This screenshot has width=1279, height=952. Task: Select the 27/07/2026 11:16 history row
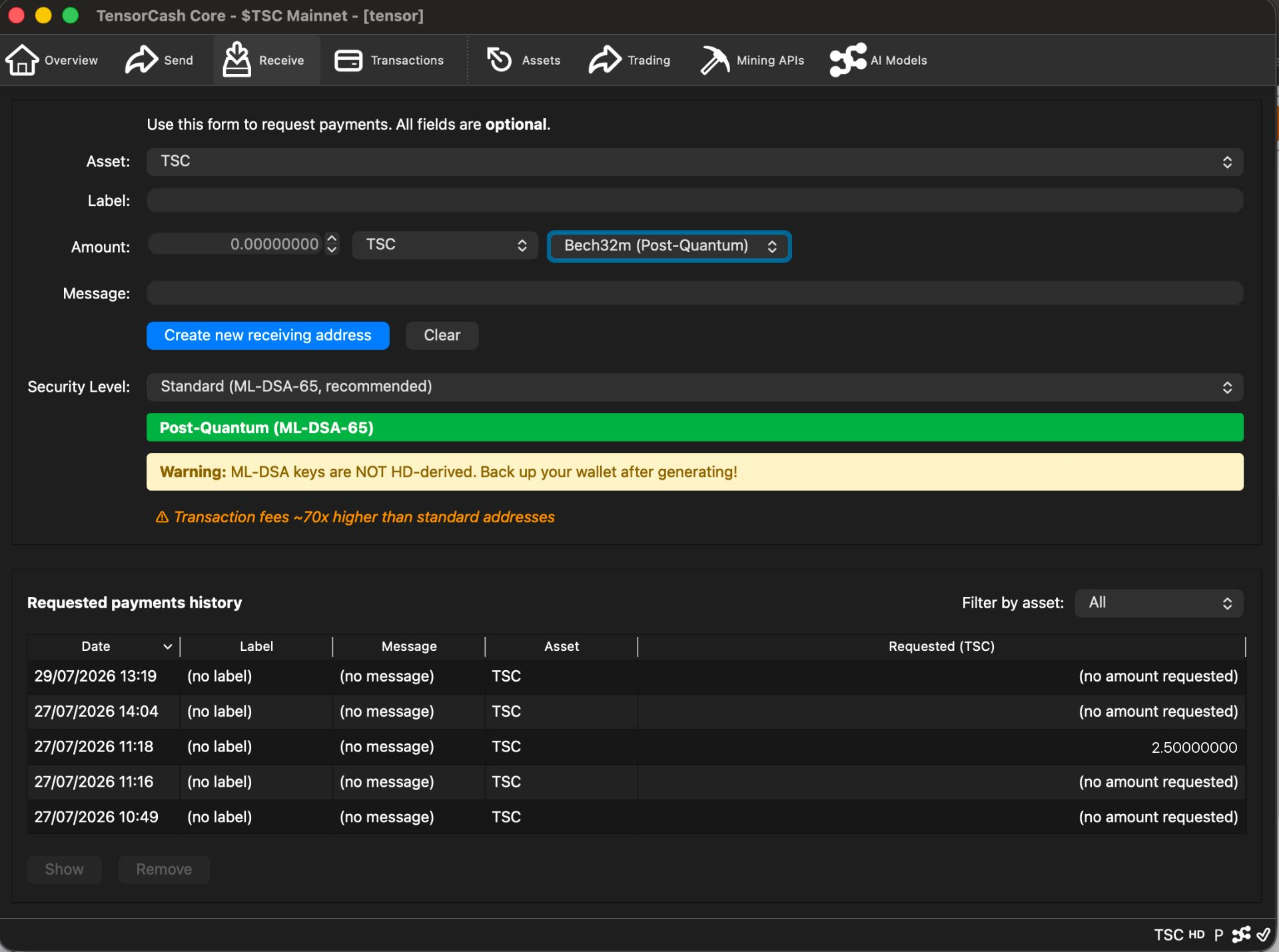coord(636,782)
